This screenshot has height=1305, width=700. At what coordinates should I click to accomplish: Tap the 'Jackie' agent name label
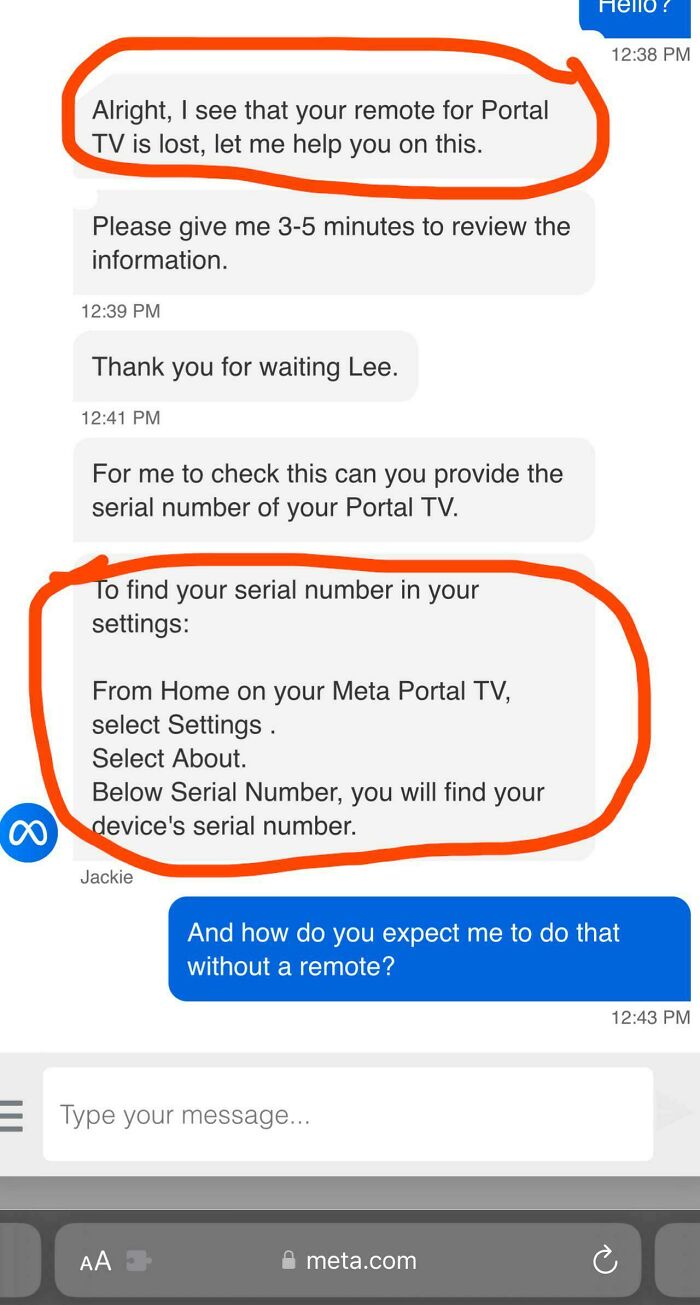[x=106, y=877]
